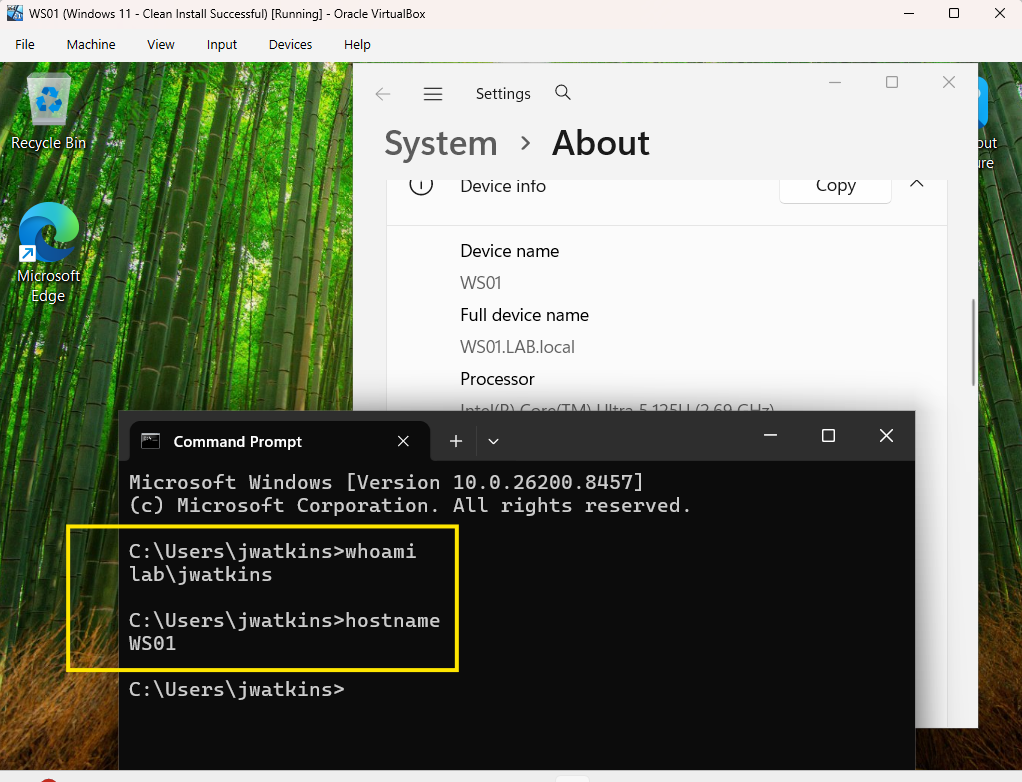Viewport: 1022px width, 782px height.
Task: Open the VirtualBox Help menu
Action: (x=357, y=44)
